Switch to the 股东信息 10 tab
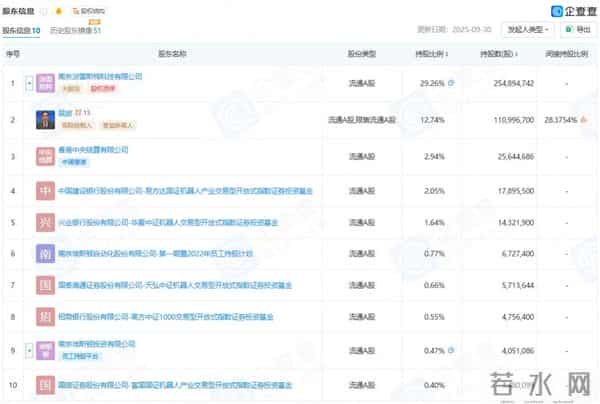This screenshot has height=404, width=600. coord(21,31)
